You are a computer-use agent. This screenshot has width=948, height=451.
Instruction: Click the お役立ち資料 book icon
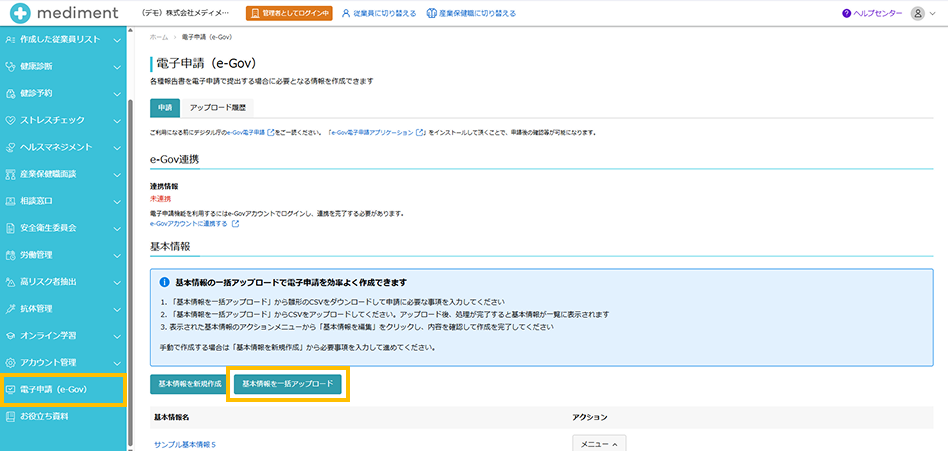(10, 416)
